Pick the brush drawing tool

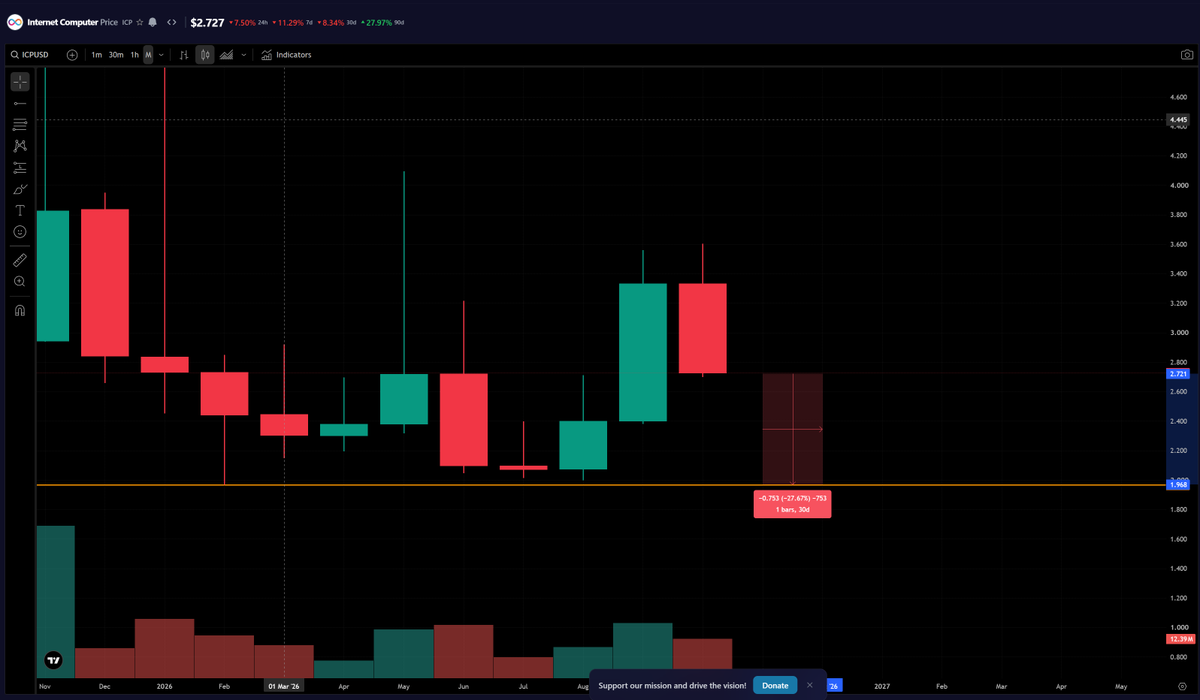click(20, 189)
